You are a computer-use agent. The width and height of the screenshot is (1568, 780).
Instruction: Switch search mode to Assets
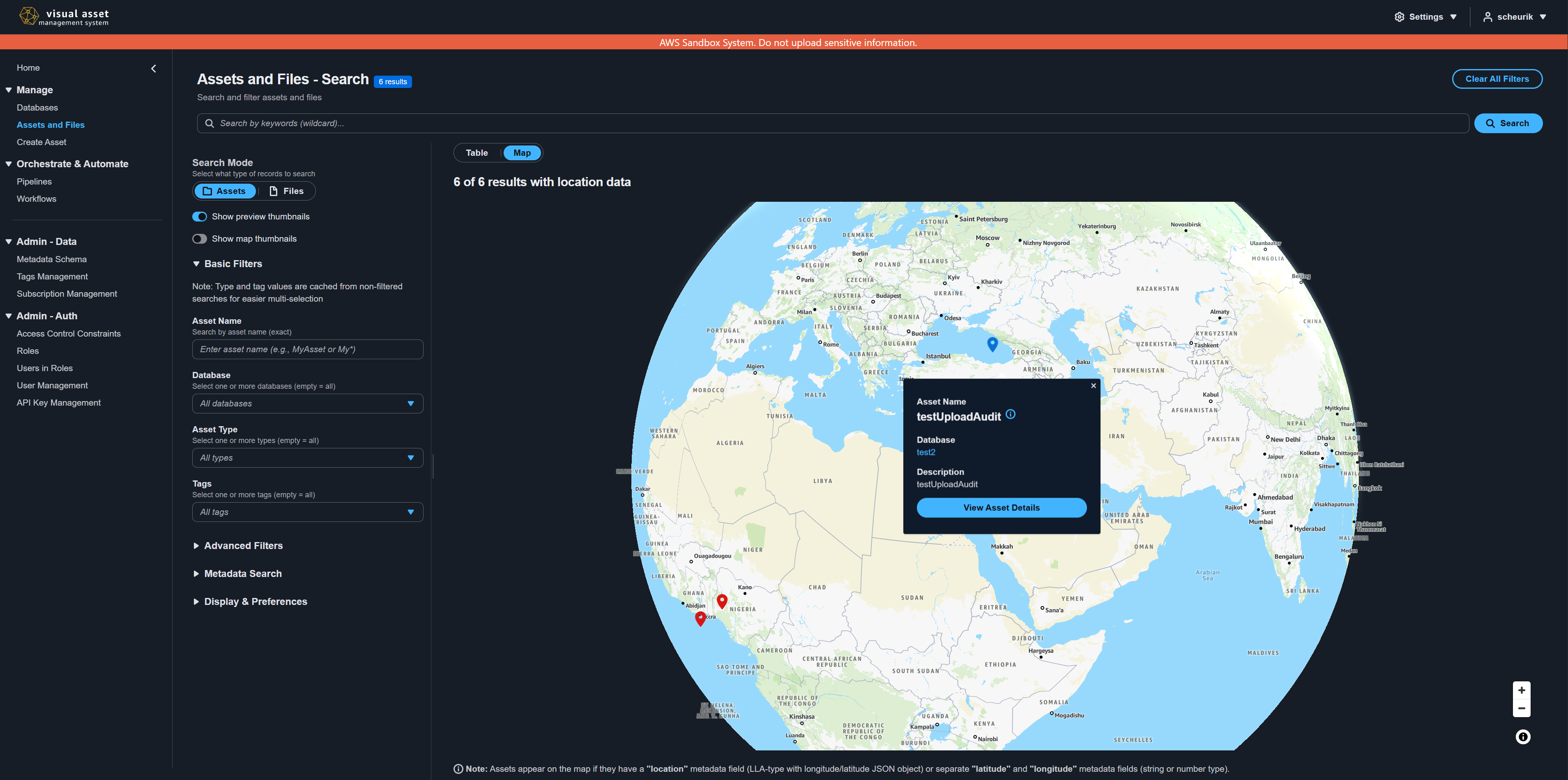click(225, 191)
